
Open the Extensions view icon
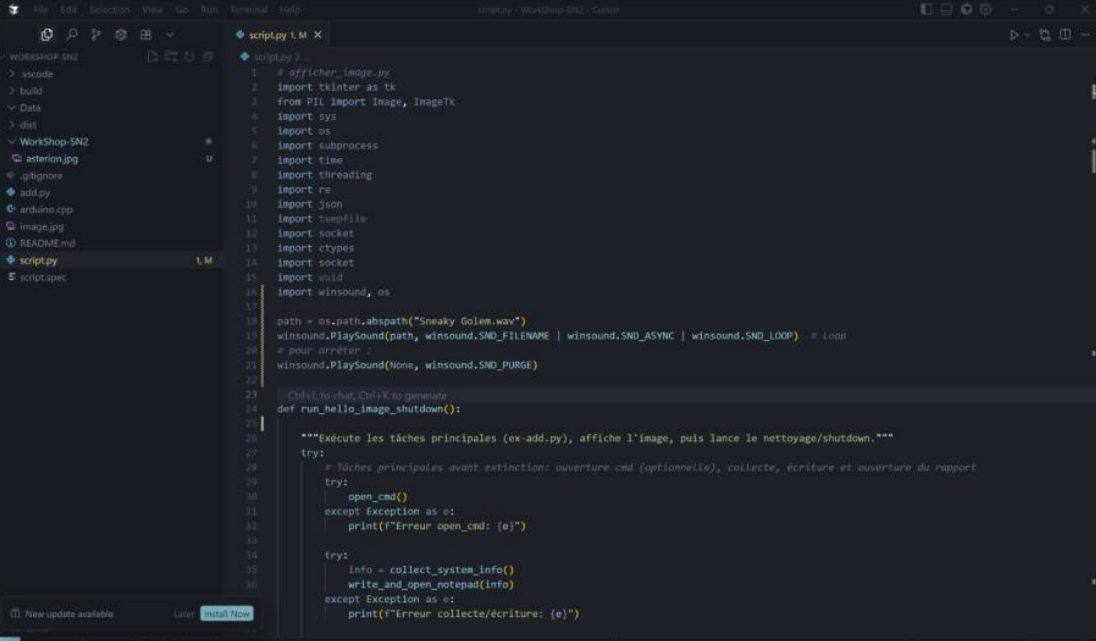(145, 34)
